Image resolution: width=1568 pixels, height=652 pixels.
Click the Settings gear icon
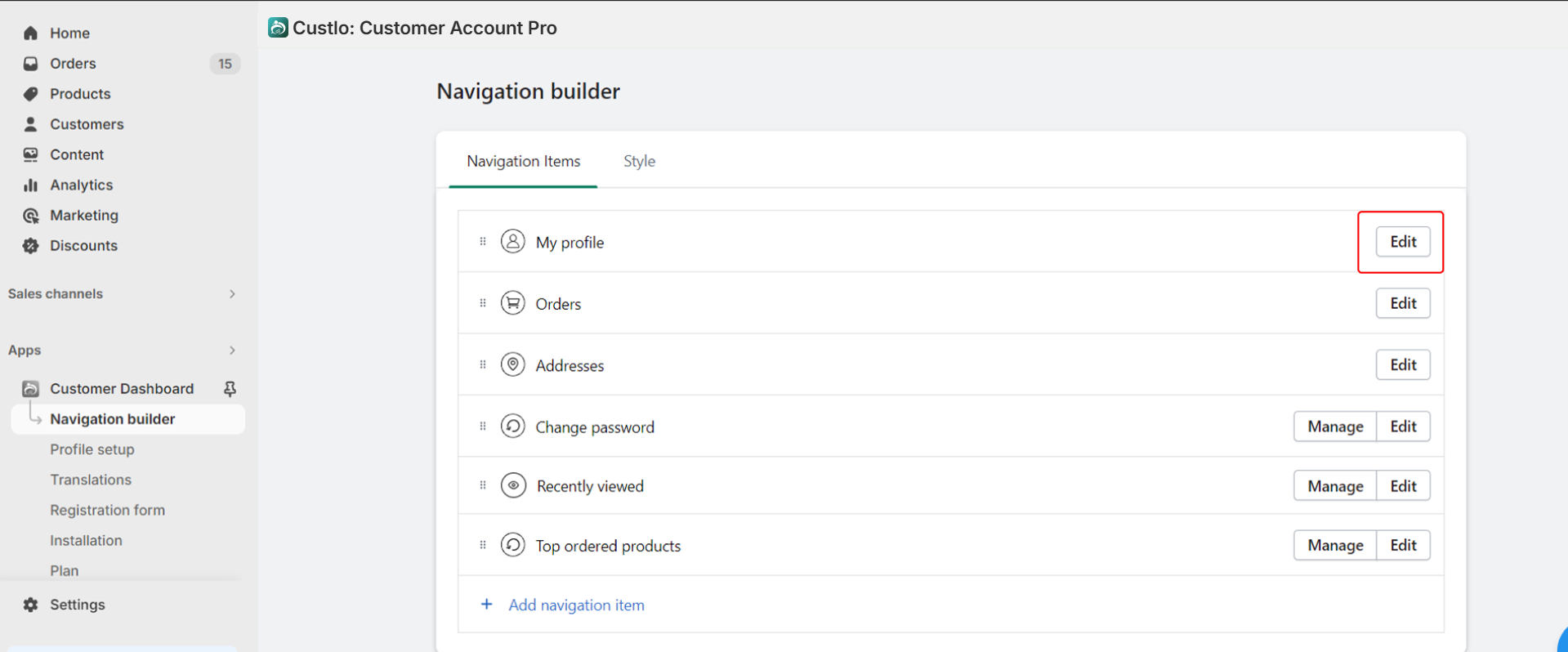31,605
